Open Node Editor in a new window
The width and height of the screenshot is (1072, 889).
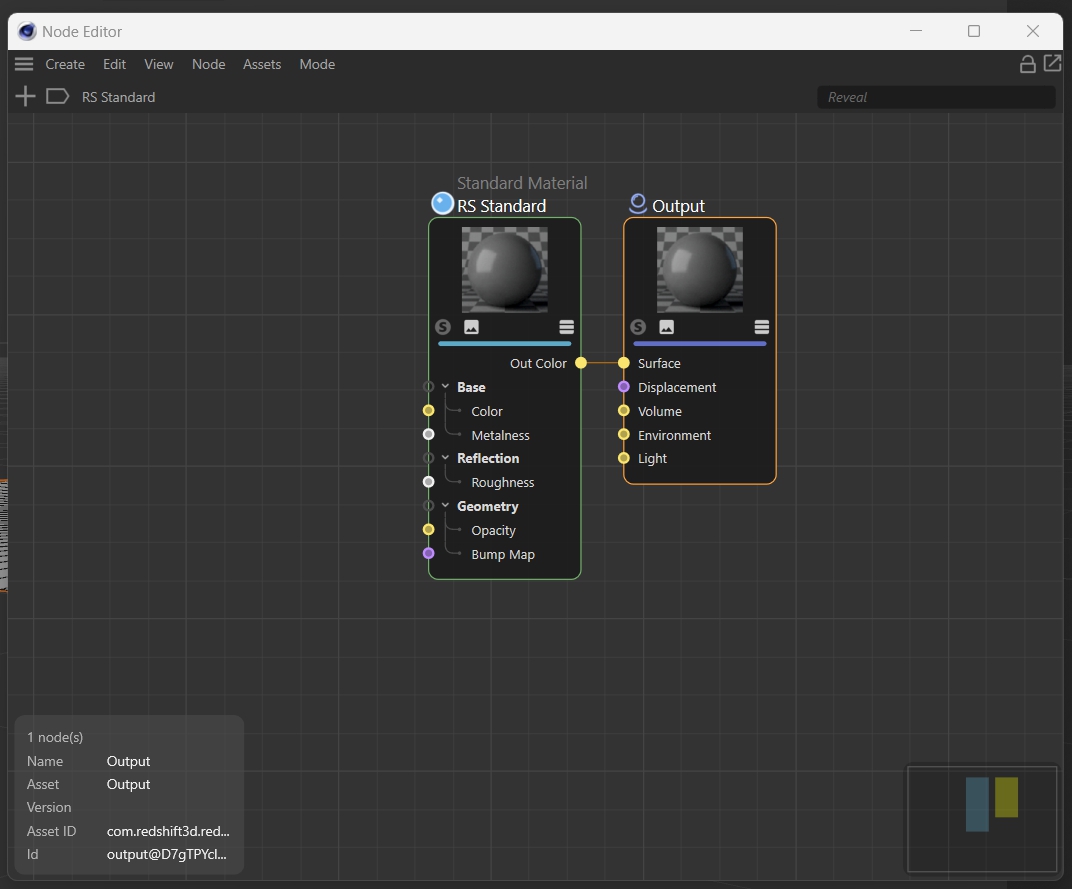tap(1052, 64)
